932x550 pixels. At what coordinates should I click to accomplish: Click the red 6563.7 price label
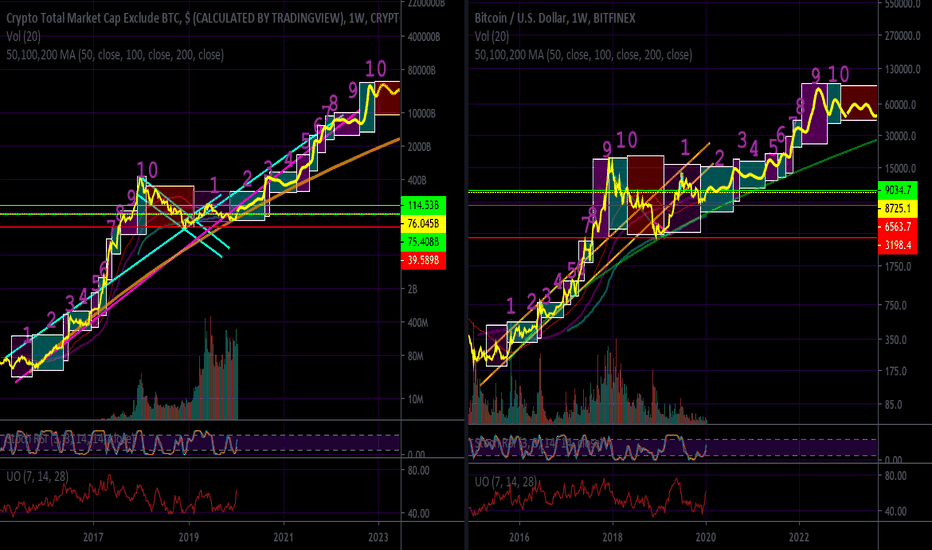click(898, 227)
